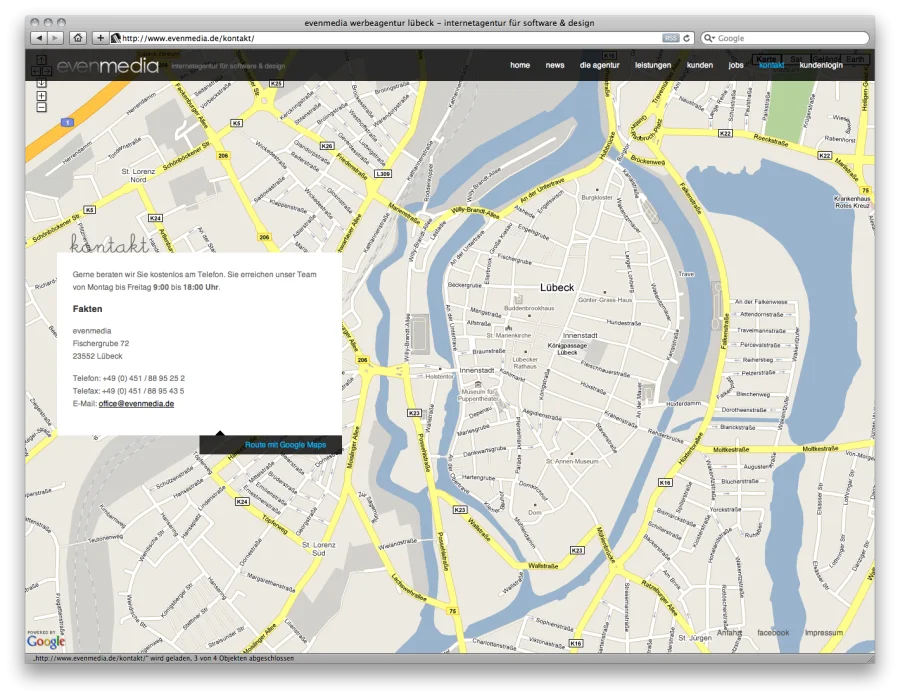900x698 pixels.
Task: Reload the page with the refresh icon
Action: [x=687, y=38]
